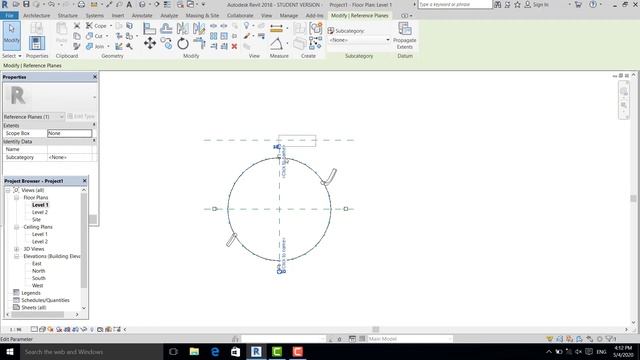Collapse the Views (all) tree node
640x360 pixels.
8,190
